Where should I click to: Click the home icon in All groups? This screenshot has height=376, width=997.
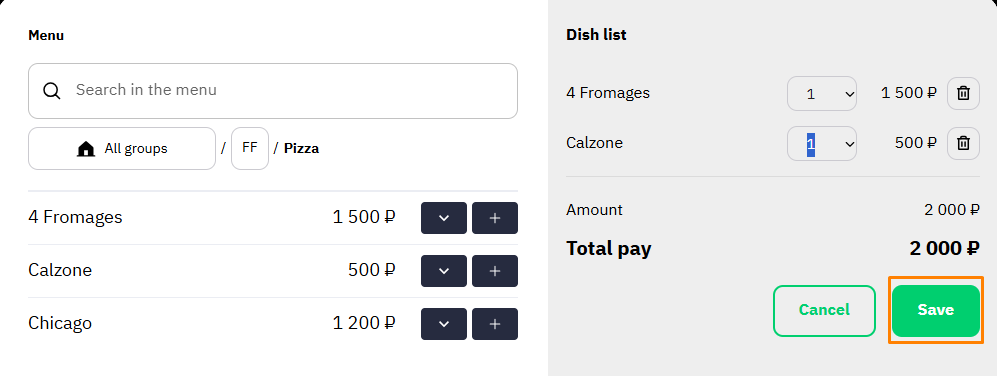coord(86,149)
